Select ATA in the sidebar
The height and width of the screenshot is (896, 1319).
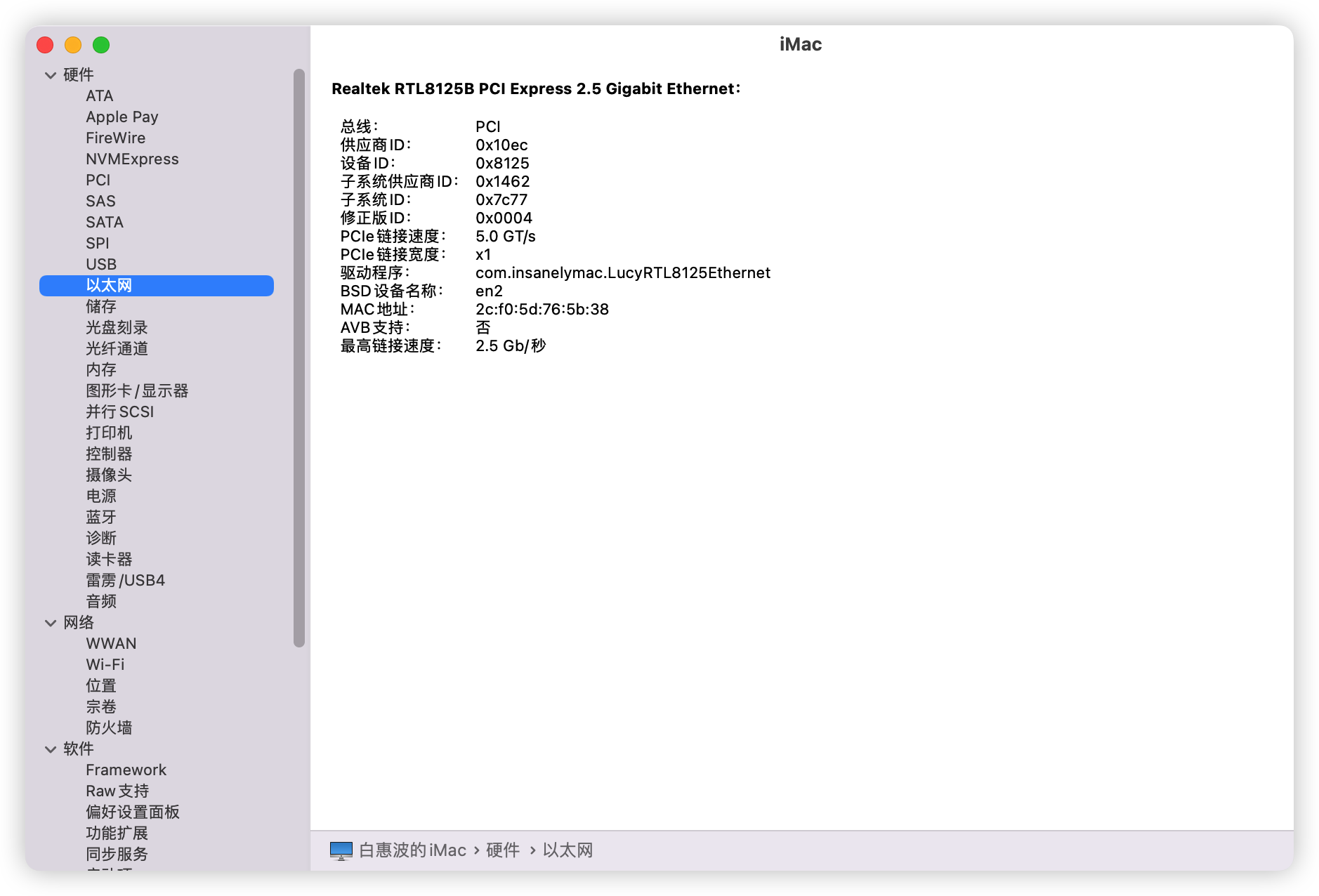100,96
